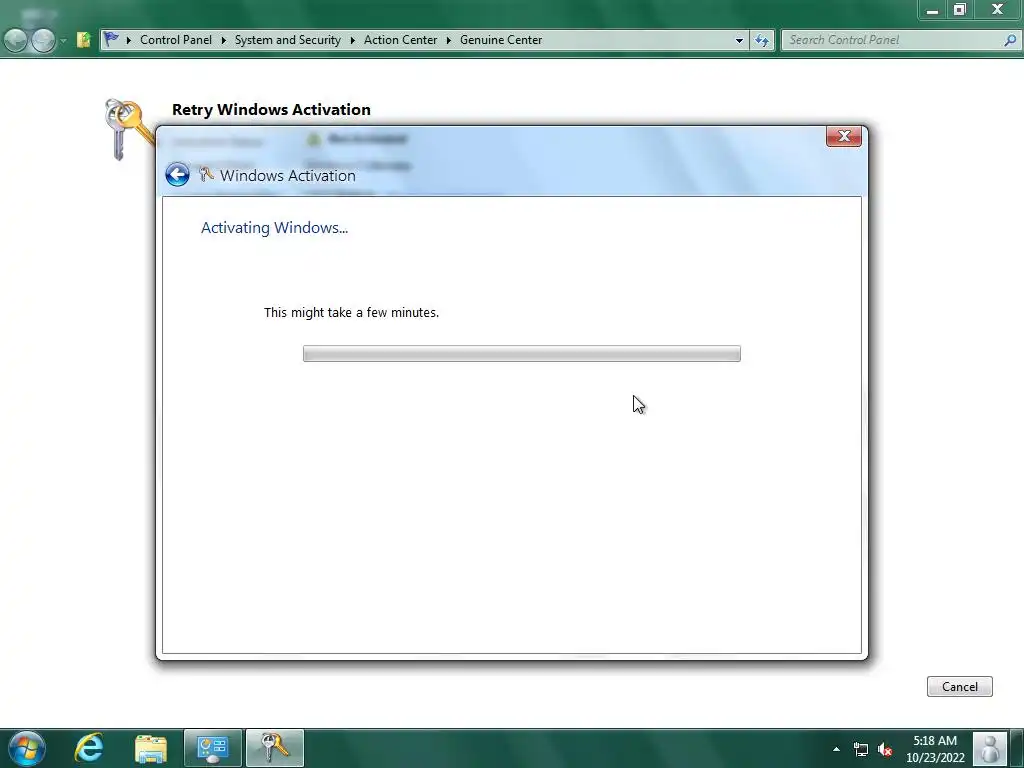Click the muted volume tray icon
This screenshot has width=1024, height=768.
coord(885,749)
